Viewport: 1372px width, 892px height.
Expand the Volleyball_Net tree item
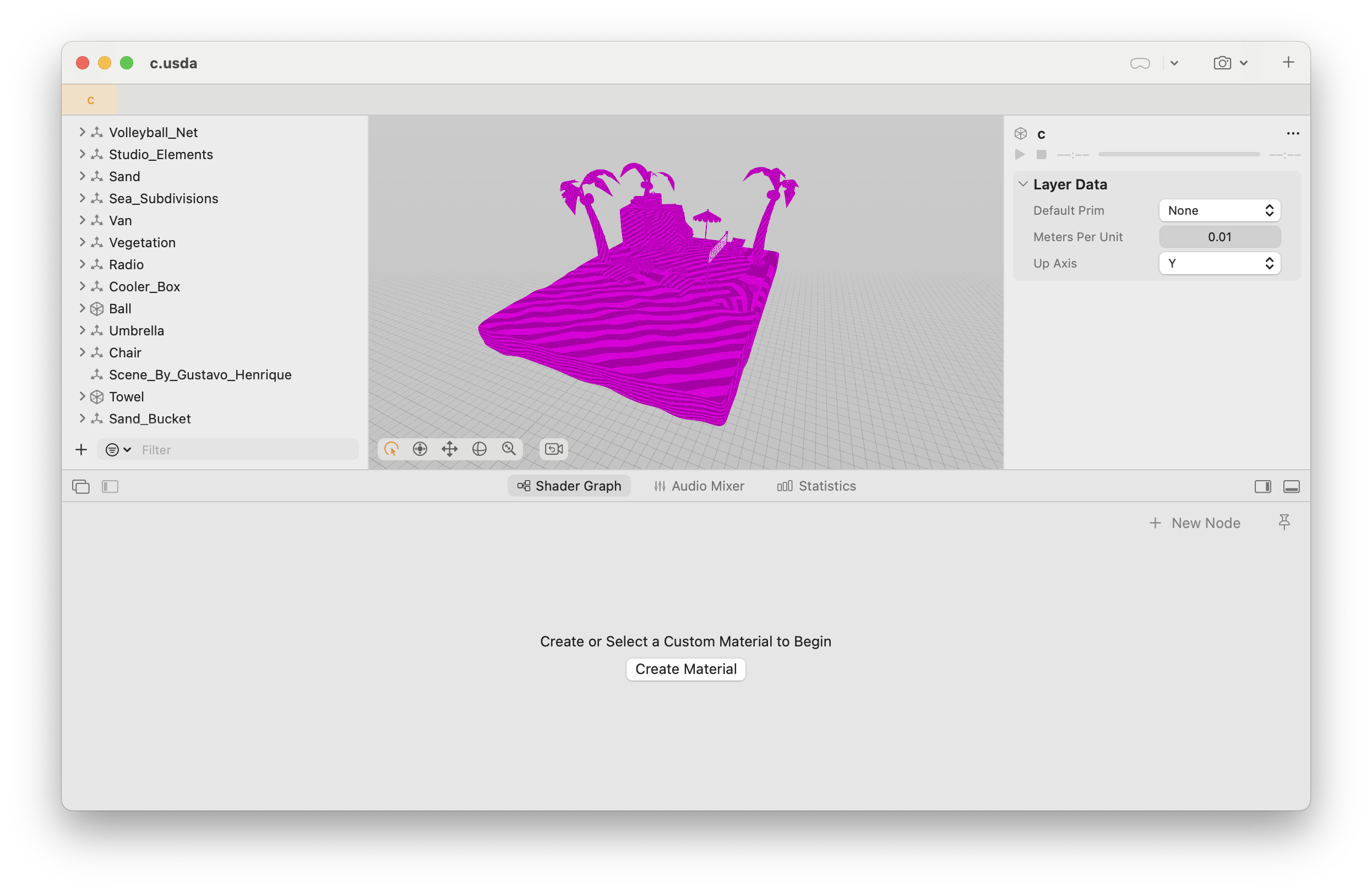82,132
